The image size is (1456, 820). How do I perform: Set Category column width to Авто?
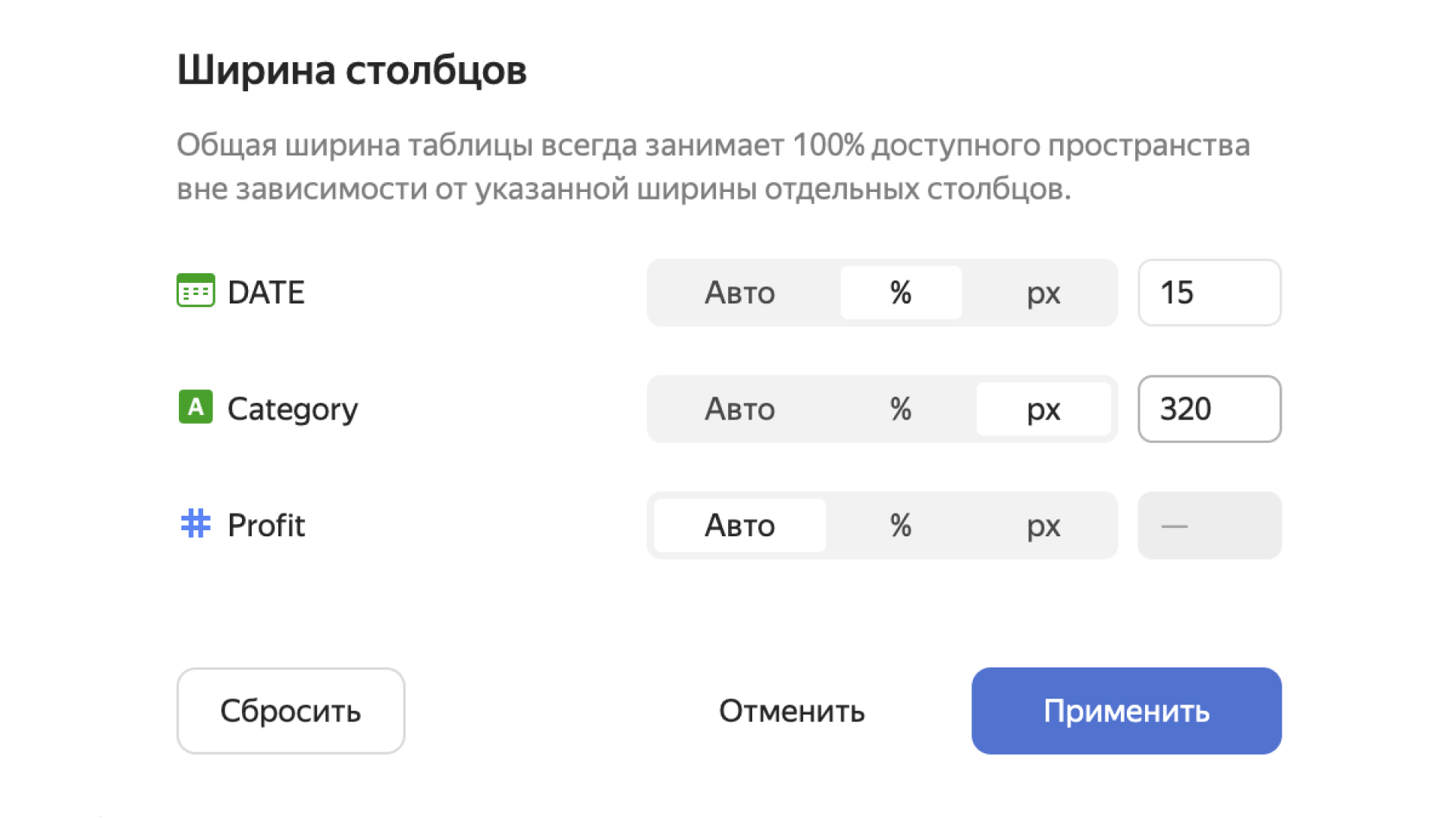click(739, 409)
